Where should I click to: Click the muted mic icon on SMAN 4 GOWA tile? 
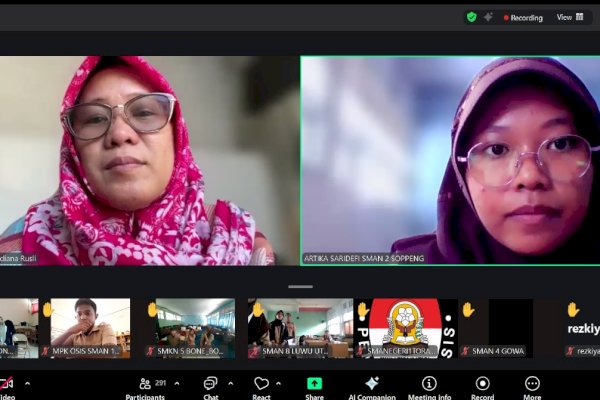pyautogui.click(x=466, y=351)
